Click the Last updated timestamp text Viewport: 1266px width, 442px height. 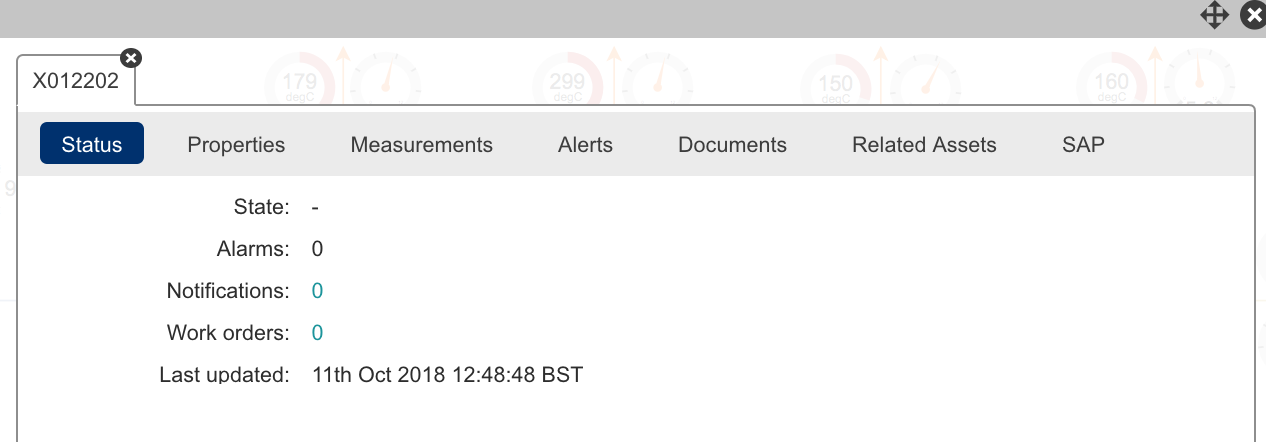tap(447, 376)
